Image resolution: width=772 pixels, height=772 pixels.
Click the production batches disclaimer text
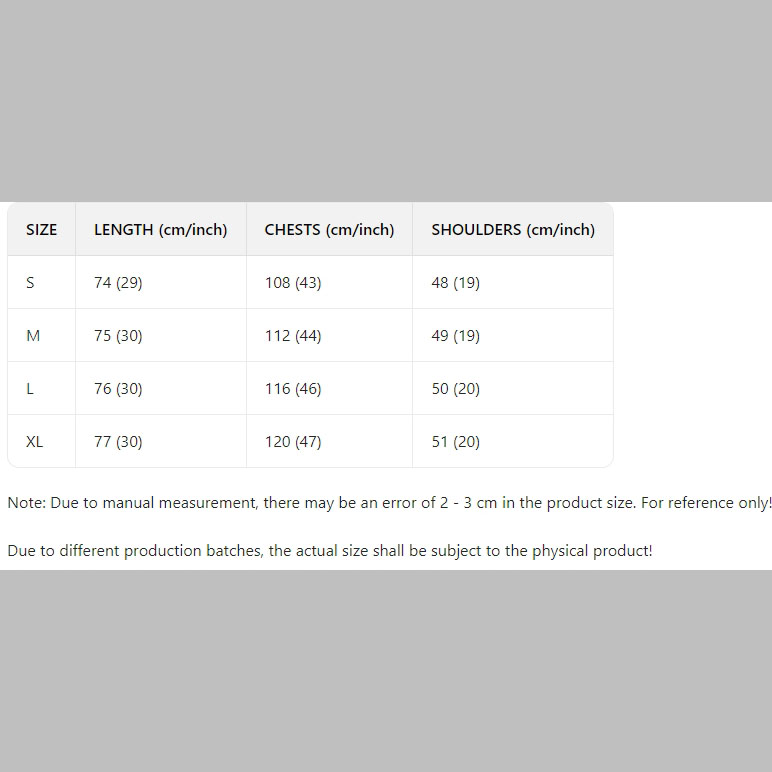click(x=330, y=550)
